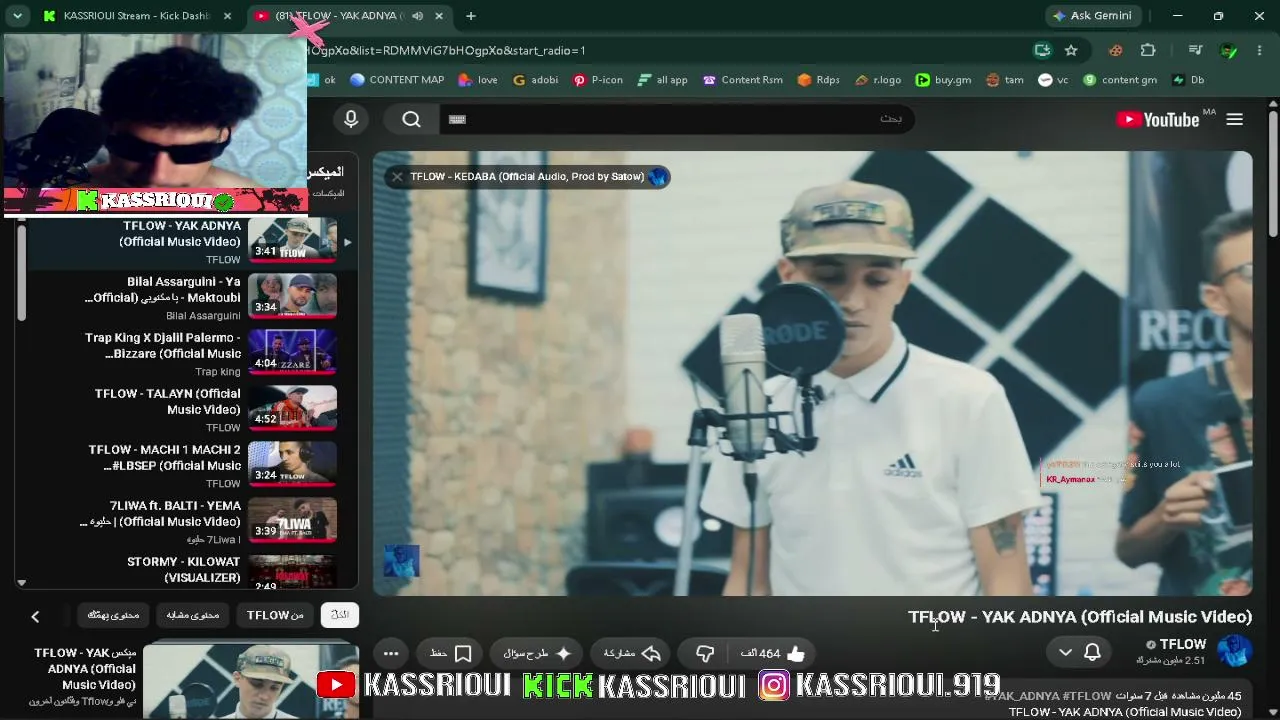1280x720 pixels.
Task: Close the KASSRIOUI Stream Kick tab
Action: point(228,16)
